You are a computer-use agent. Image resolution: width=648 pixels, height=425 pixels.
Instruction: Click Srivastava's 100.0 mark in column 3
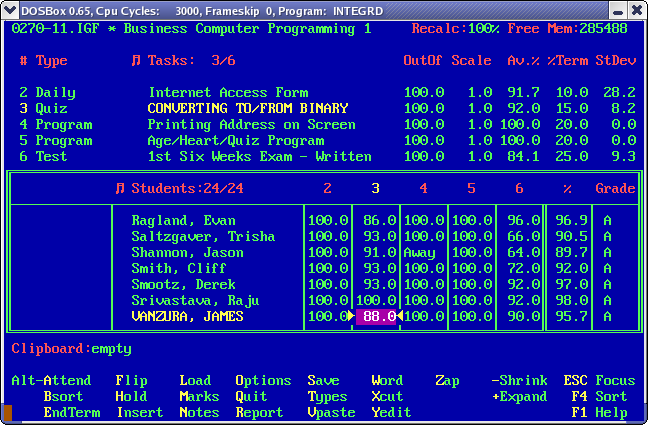pyautogui.click(x=376, y=301)
